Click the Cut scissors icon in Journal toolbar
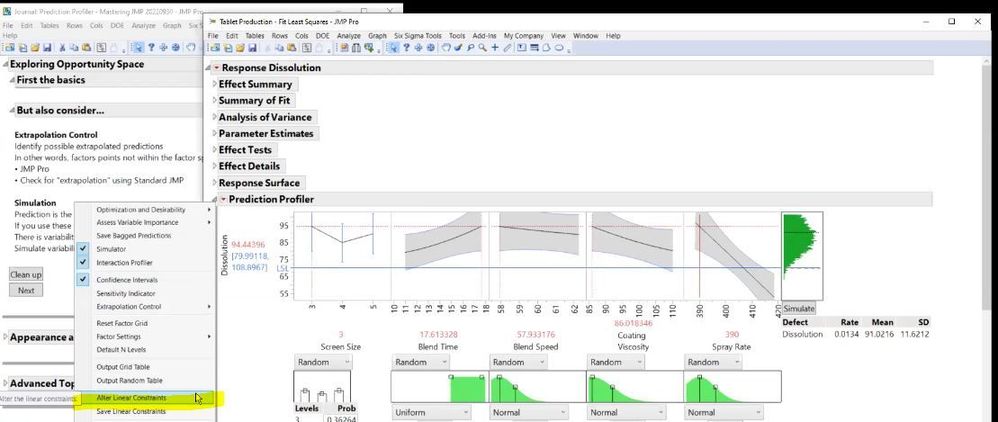 click(62, 48)
